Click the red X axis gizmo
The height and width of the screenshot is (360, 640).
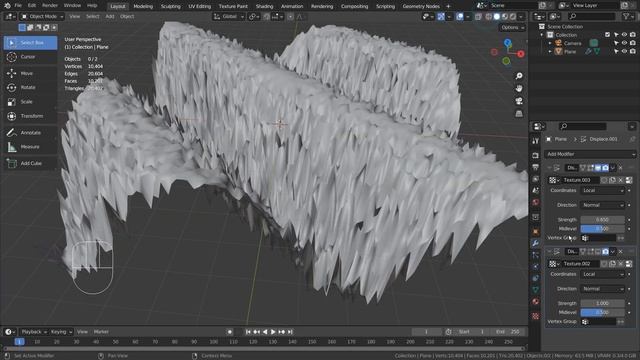click(x=521, y=54)
